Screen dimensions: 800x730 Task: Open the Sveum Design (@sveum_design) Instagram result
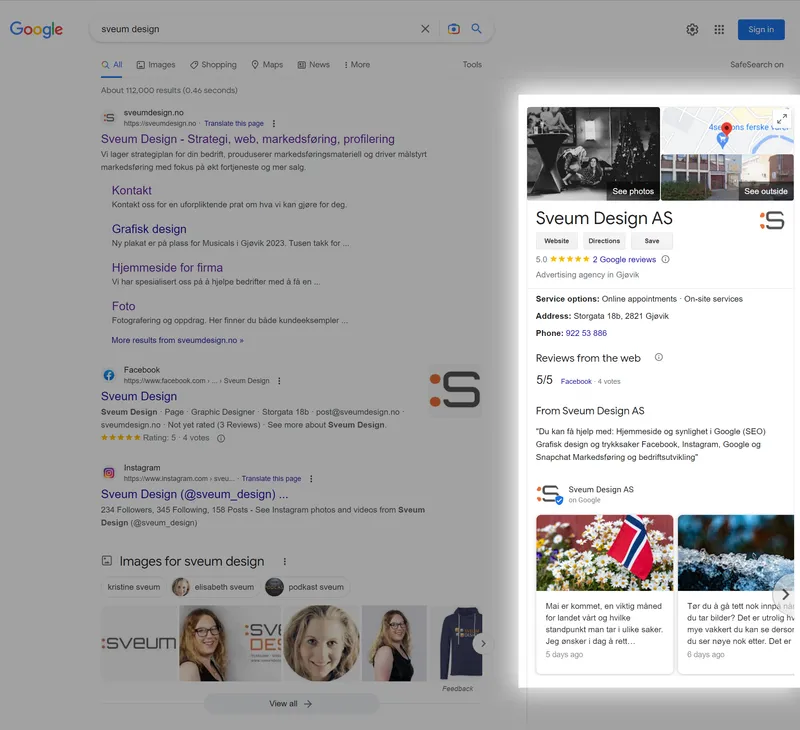coord(194,494)
